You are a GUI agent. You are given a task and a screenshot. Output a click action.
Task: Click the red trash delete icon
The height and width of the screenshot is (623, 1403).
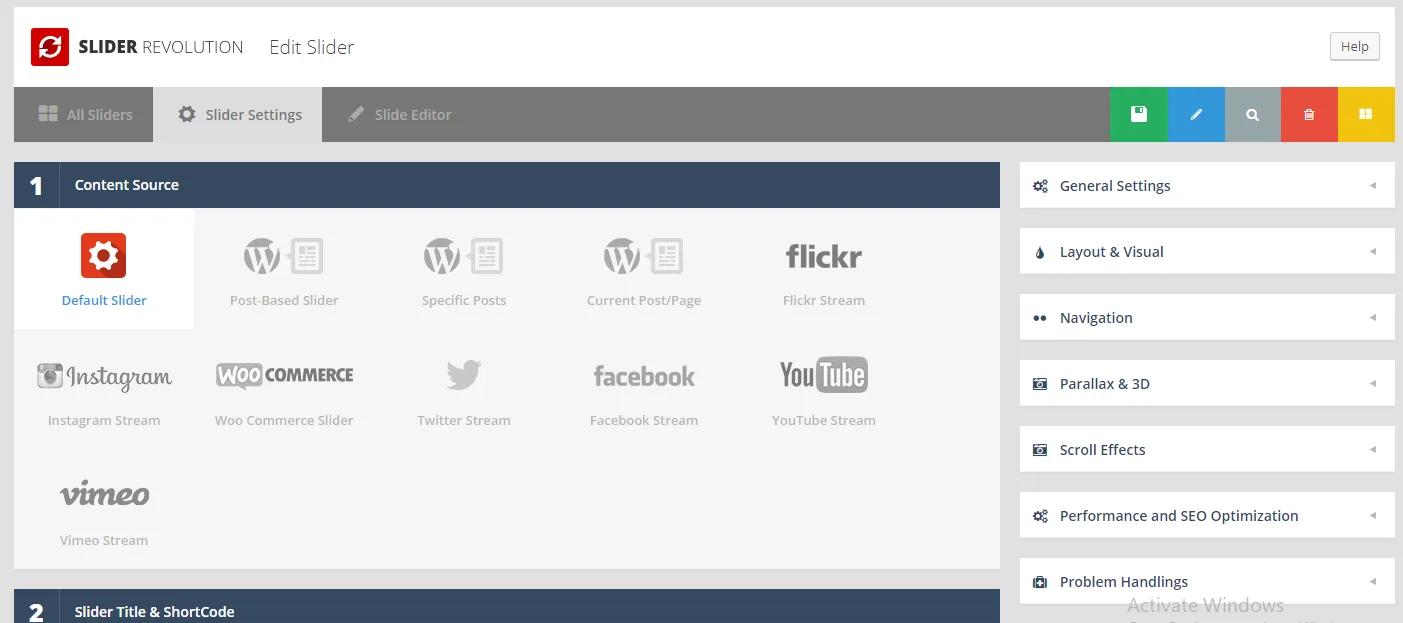(x=1309, y=114)
